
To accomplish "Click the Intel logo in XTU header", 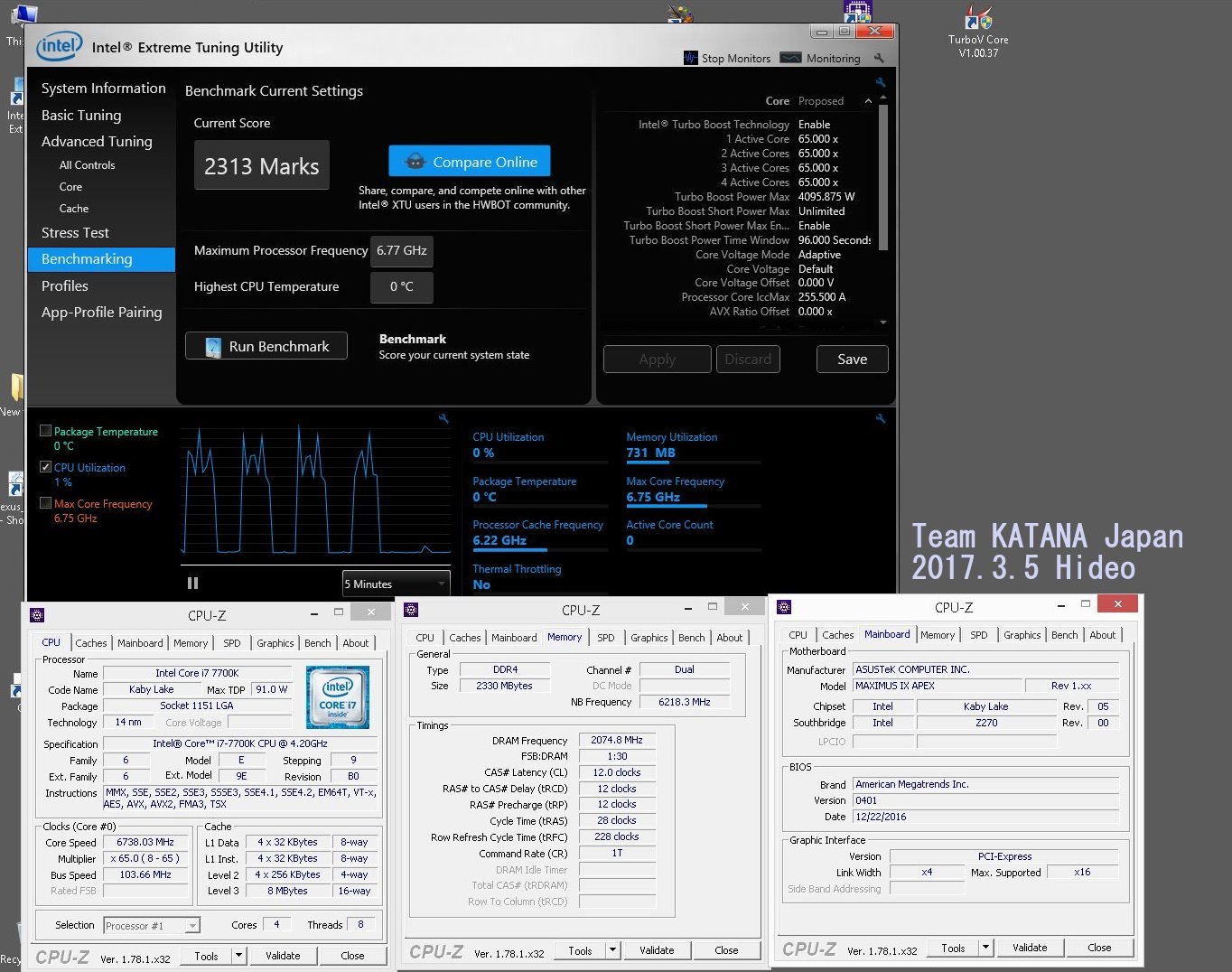I will point(60,46).
